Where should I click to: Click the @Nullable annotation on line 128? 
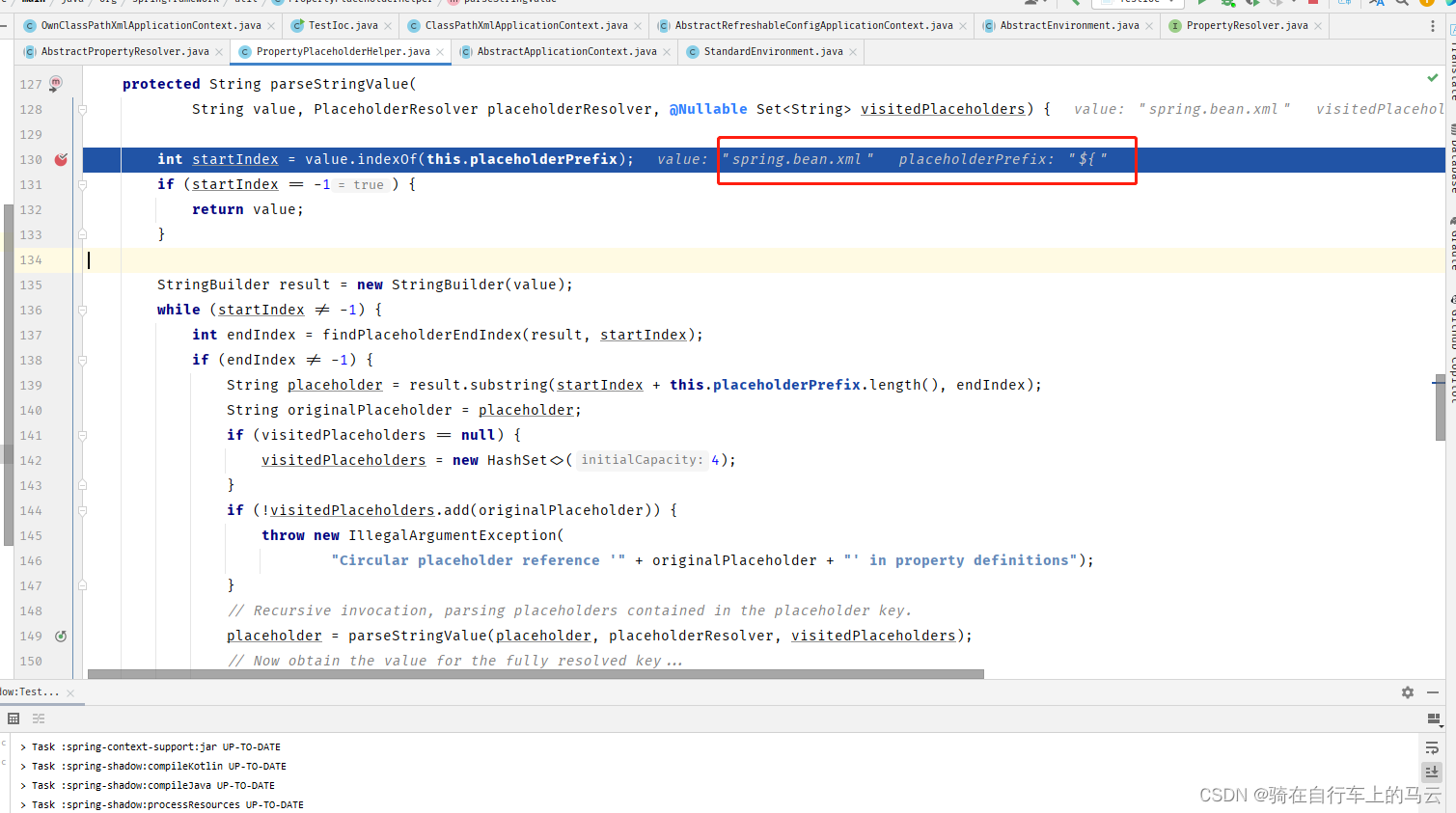708,109
